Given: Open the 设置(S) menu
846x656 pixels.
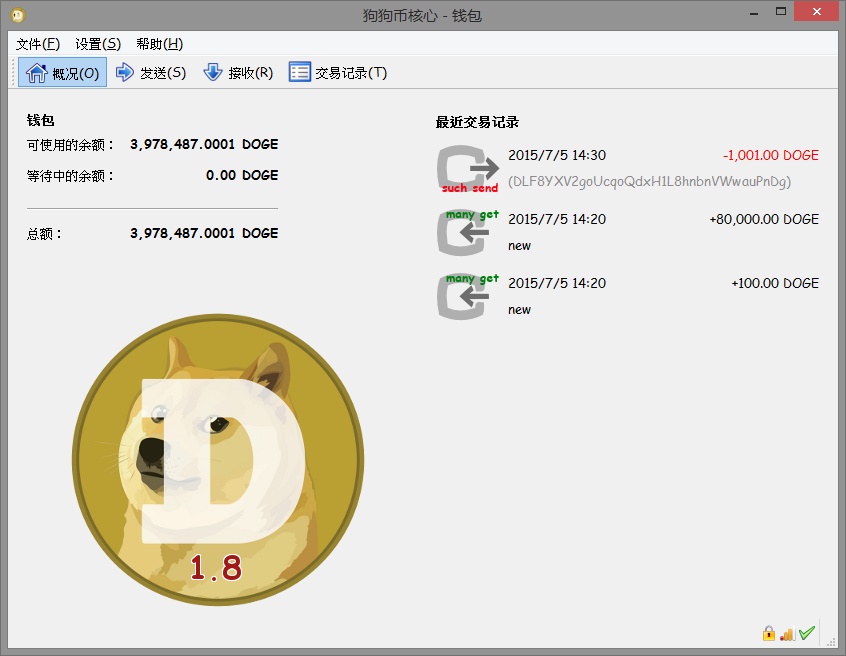Looking at the screenshot, I should [98, 44].
